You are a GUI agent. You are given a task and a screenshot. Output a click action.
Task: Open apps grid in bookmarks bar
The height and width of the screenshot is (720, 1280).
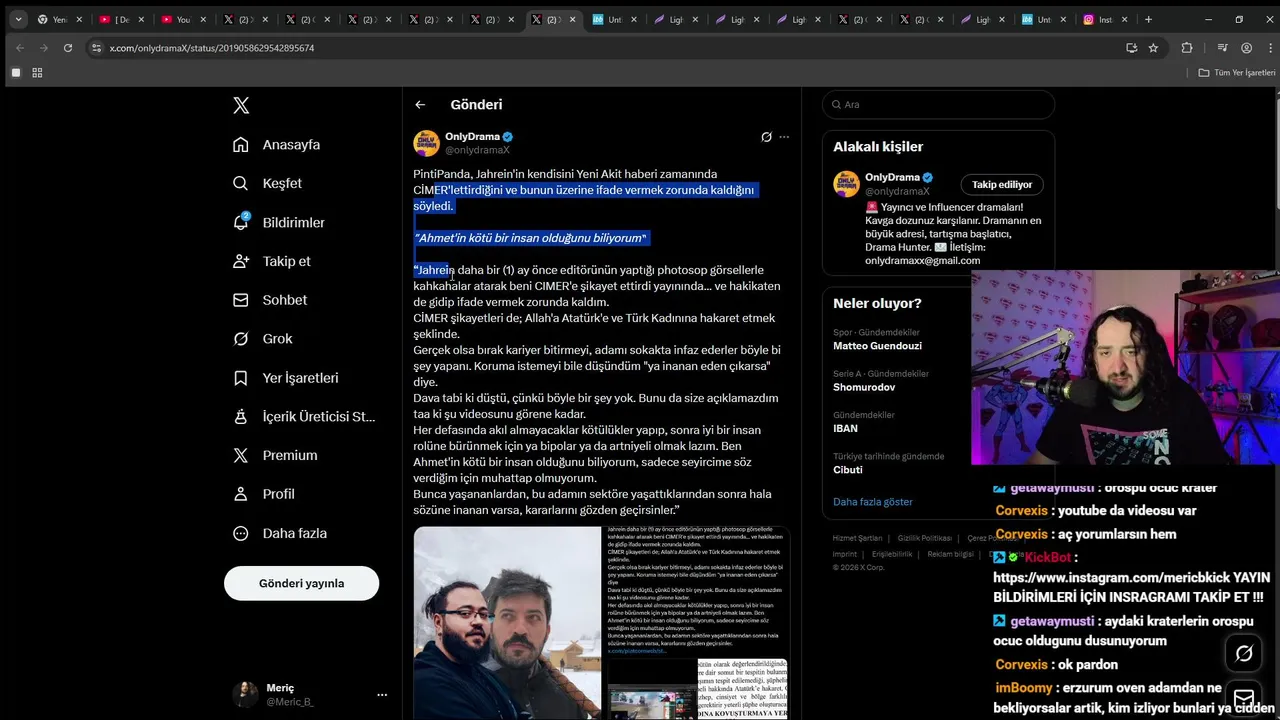(37, 73)
